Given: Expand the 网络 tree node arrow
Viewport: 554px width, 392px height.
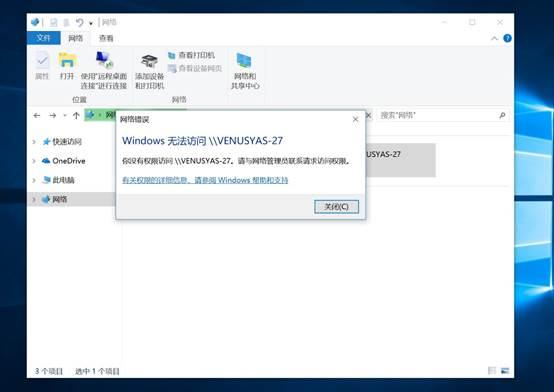Looking at the screenshot, I should click(x=34, y=199).
